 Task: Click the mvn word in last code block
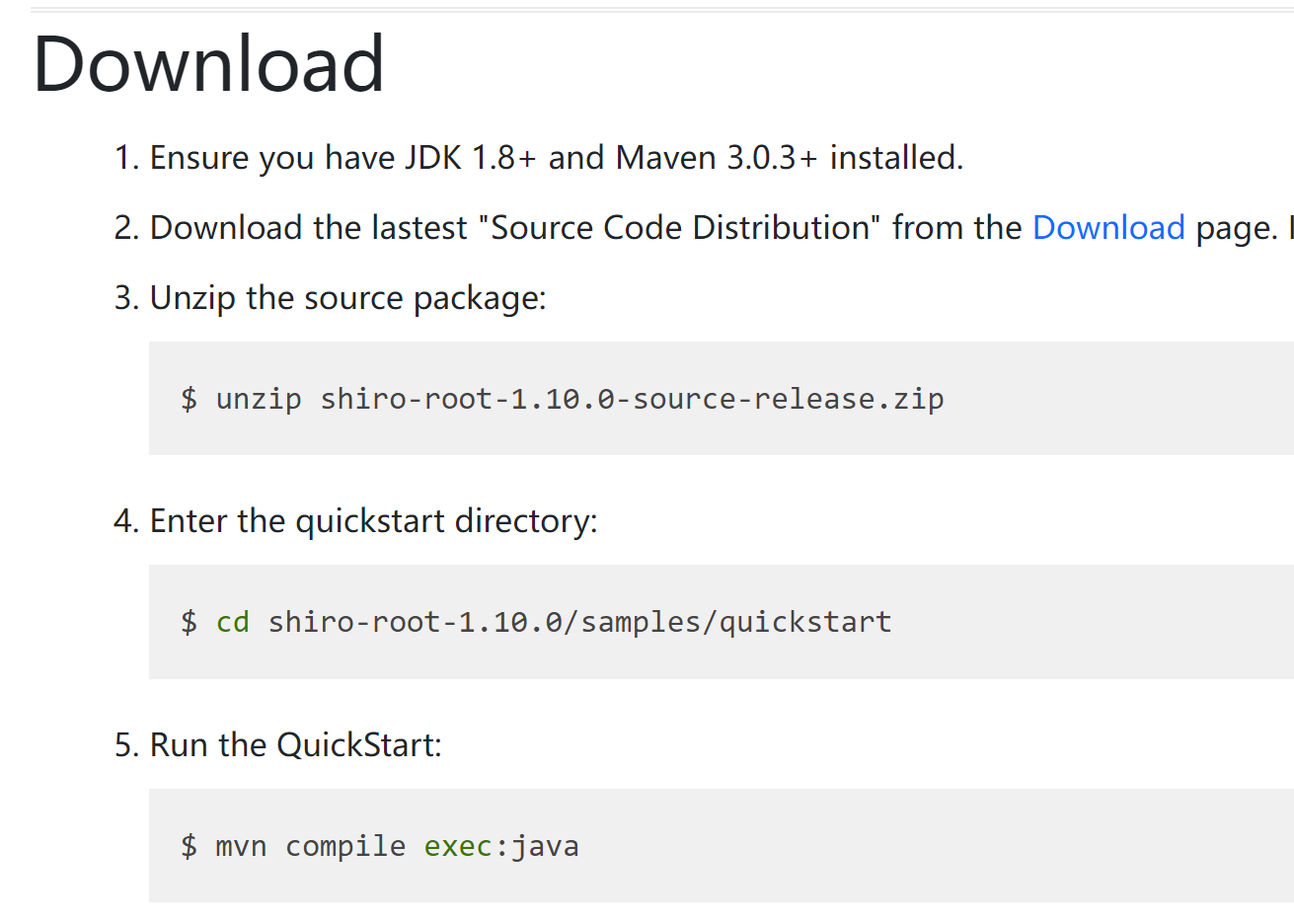(241, 846)
